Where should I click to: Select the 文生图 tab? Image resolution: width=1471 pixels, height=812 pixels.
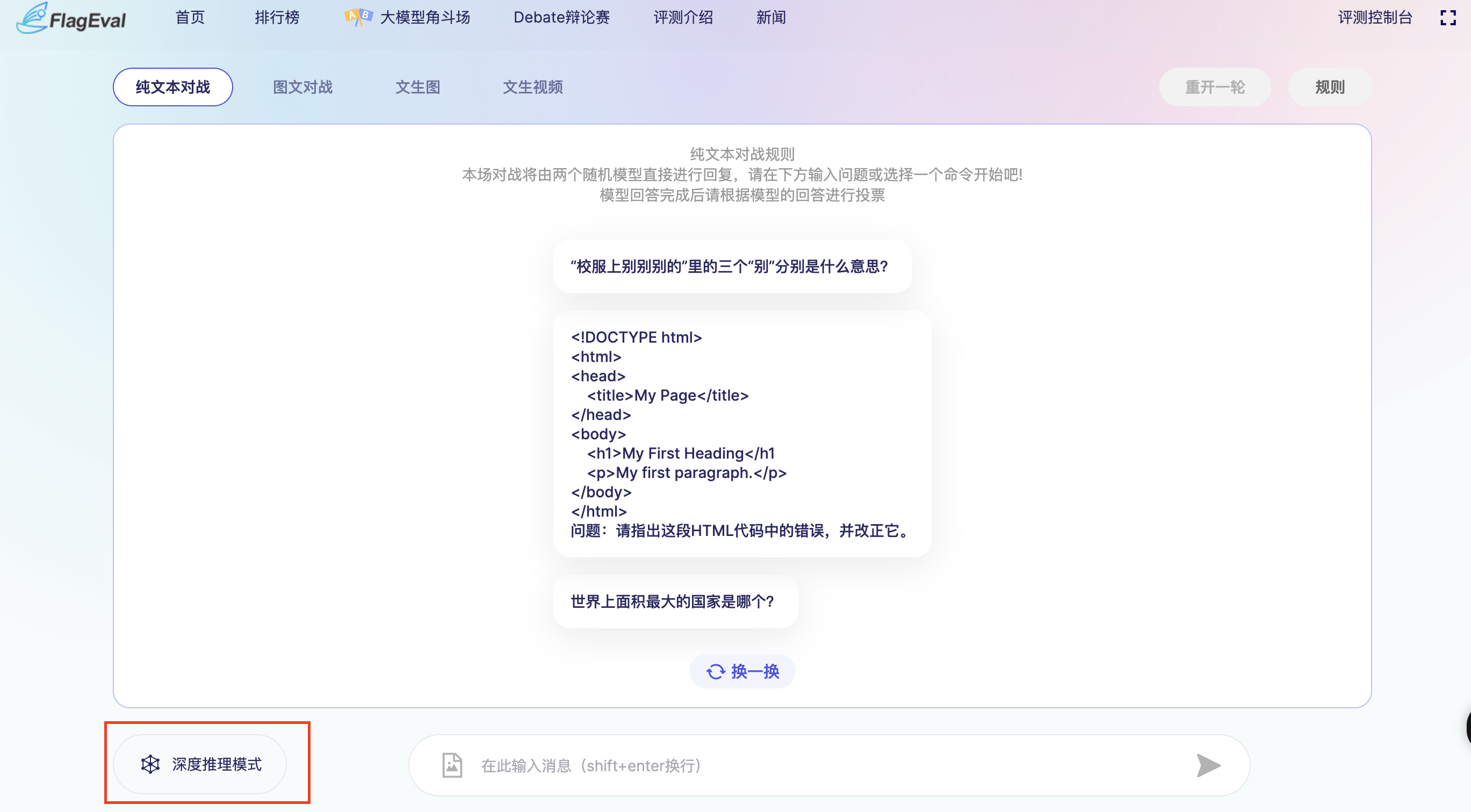[418, 87]
